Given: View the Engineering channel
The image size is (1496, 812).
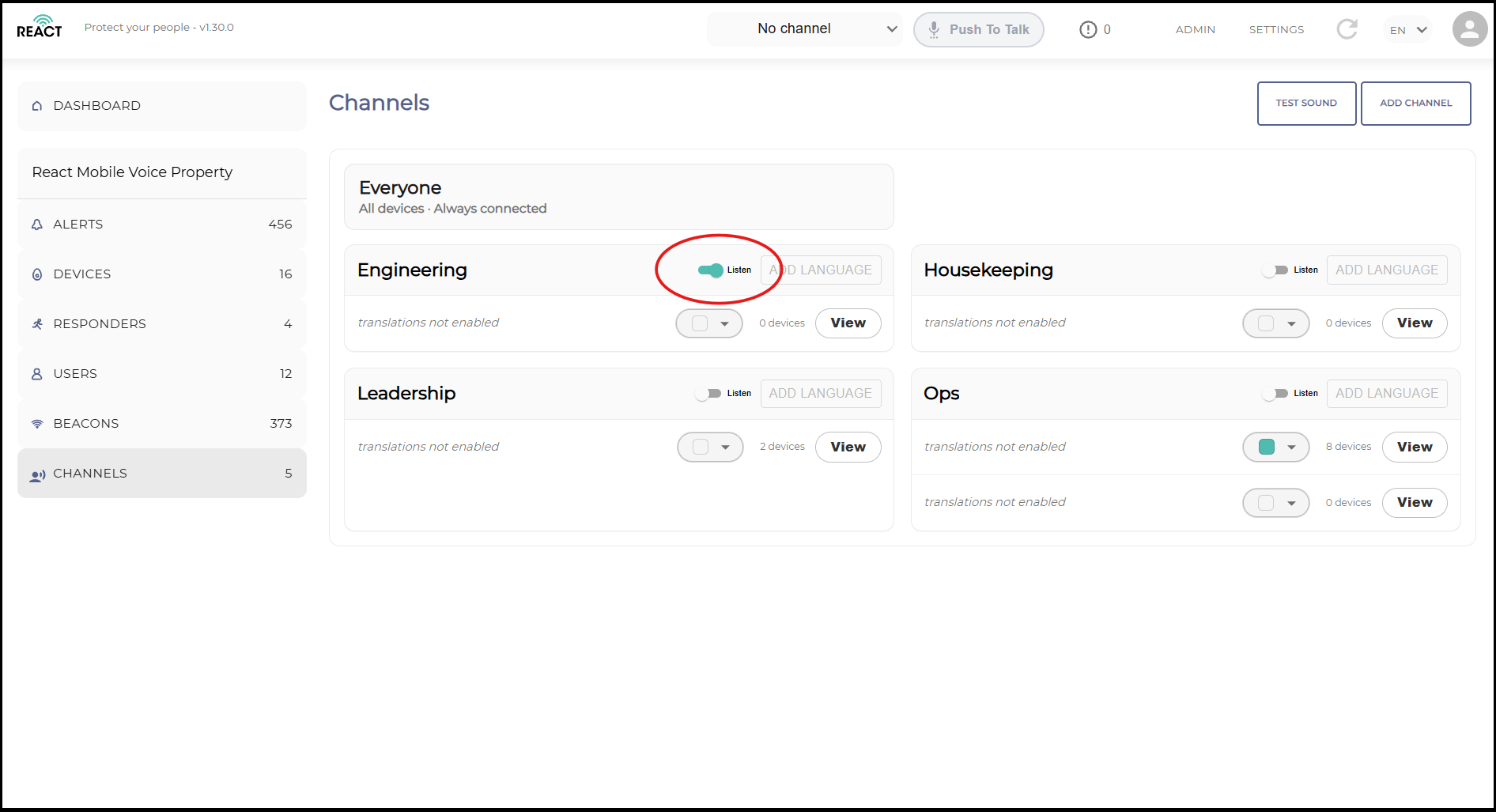Looking at the screenshot, I should point(848,323).
